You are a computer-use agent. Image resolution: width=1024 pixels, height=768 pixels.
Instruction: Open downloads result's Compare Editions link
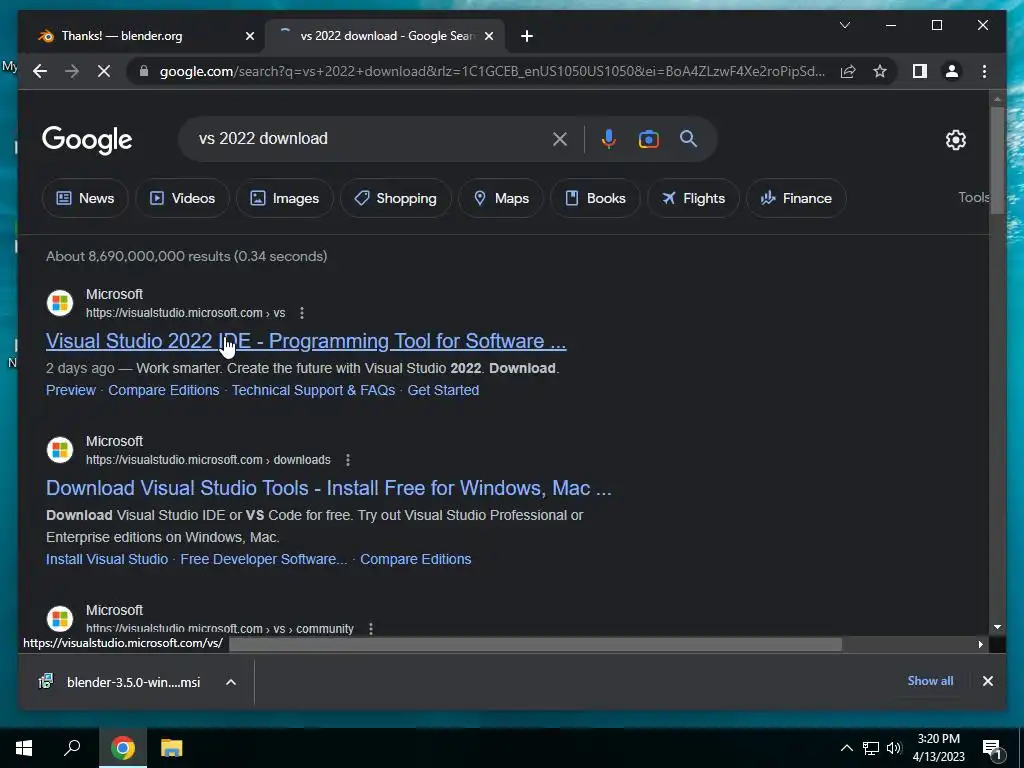pyautogui.click(x=415, y=559)
